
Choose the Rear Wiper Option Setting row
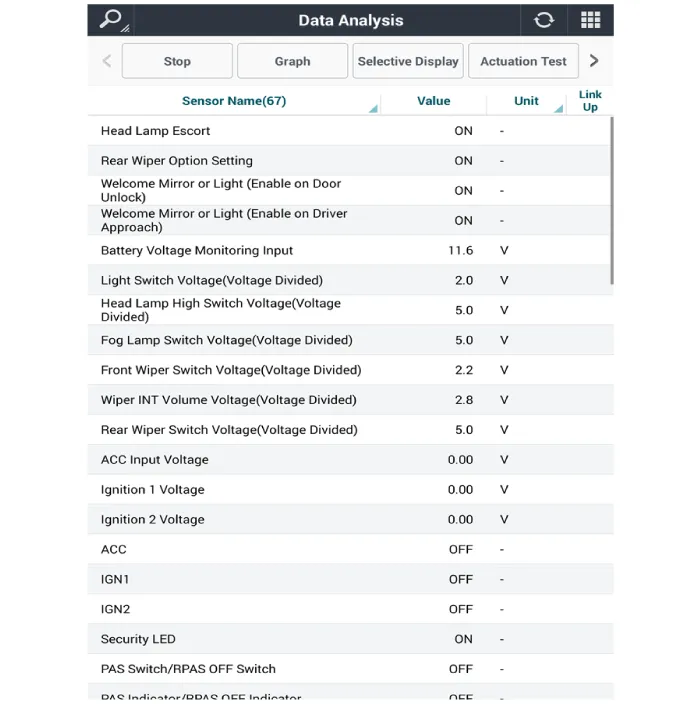pos(177,161)
